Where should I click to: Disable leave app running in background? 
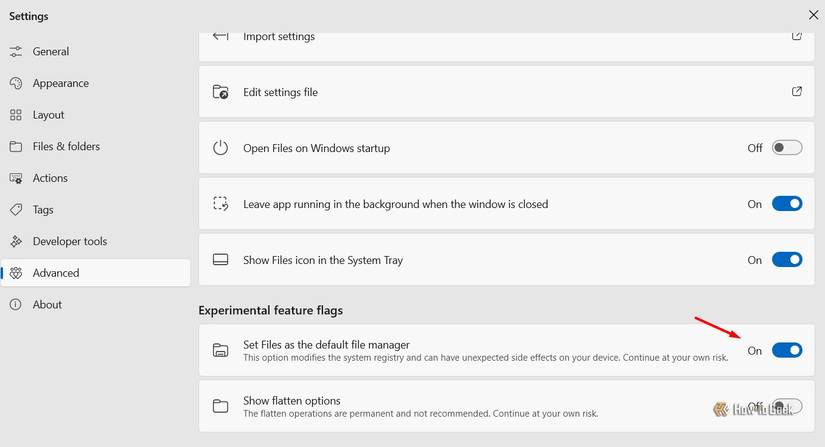tap(787, 204)
